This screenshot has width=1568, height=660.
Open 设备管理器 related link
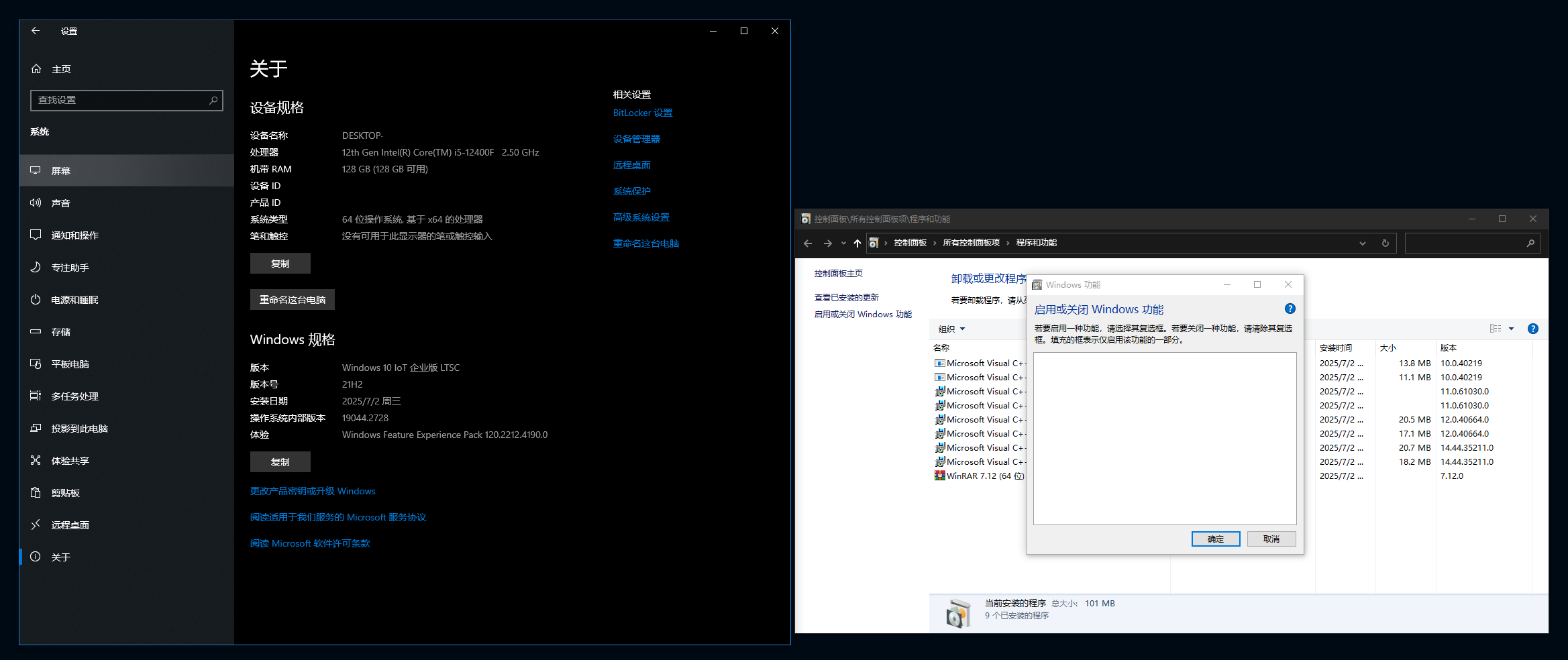pyautogui.click(x=637, y=139)
